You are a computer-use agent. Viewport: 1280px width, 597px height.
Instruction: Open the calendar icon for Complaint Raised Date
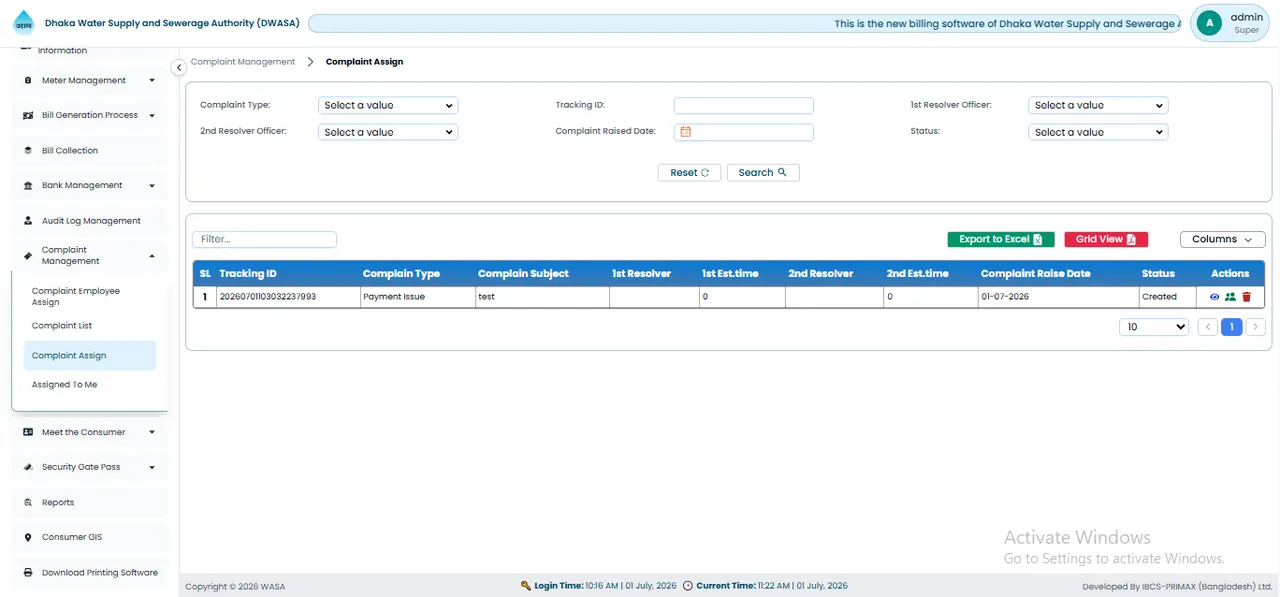[x=685, y=132]
